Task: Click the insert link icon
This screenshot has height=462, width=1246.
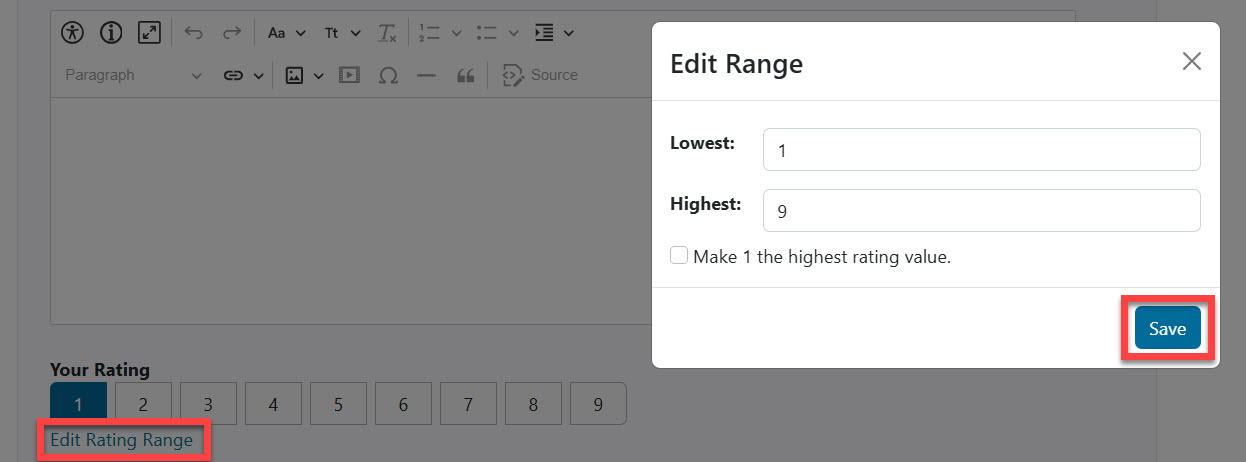Action: [233, 75]
